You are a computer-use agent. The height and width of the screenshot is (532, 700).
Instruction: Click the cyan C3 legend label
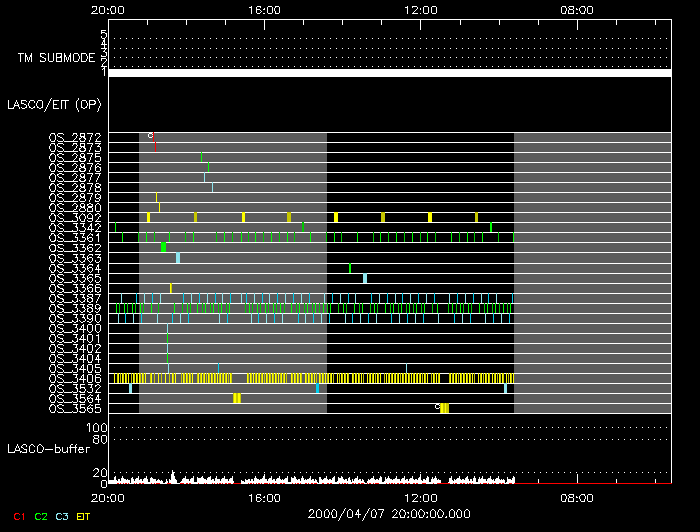click(x=63, y=516)
